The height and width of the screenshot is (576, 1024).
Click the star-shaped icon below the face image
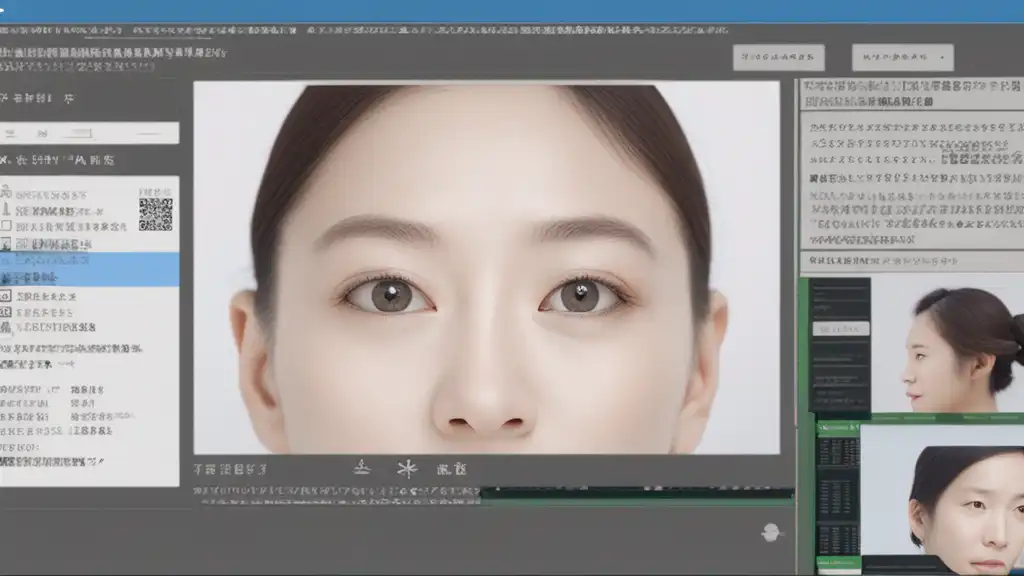tap(407, 469)
